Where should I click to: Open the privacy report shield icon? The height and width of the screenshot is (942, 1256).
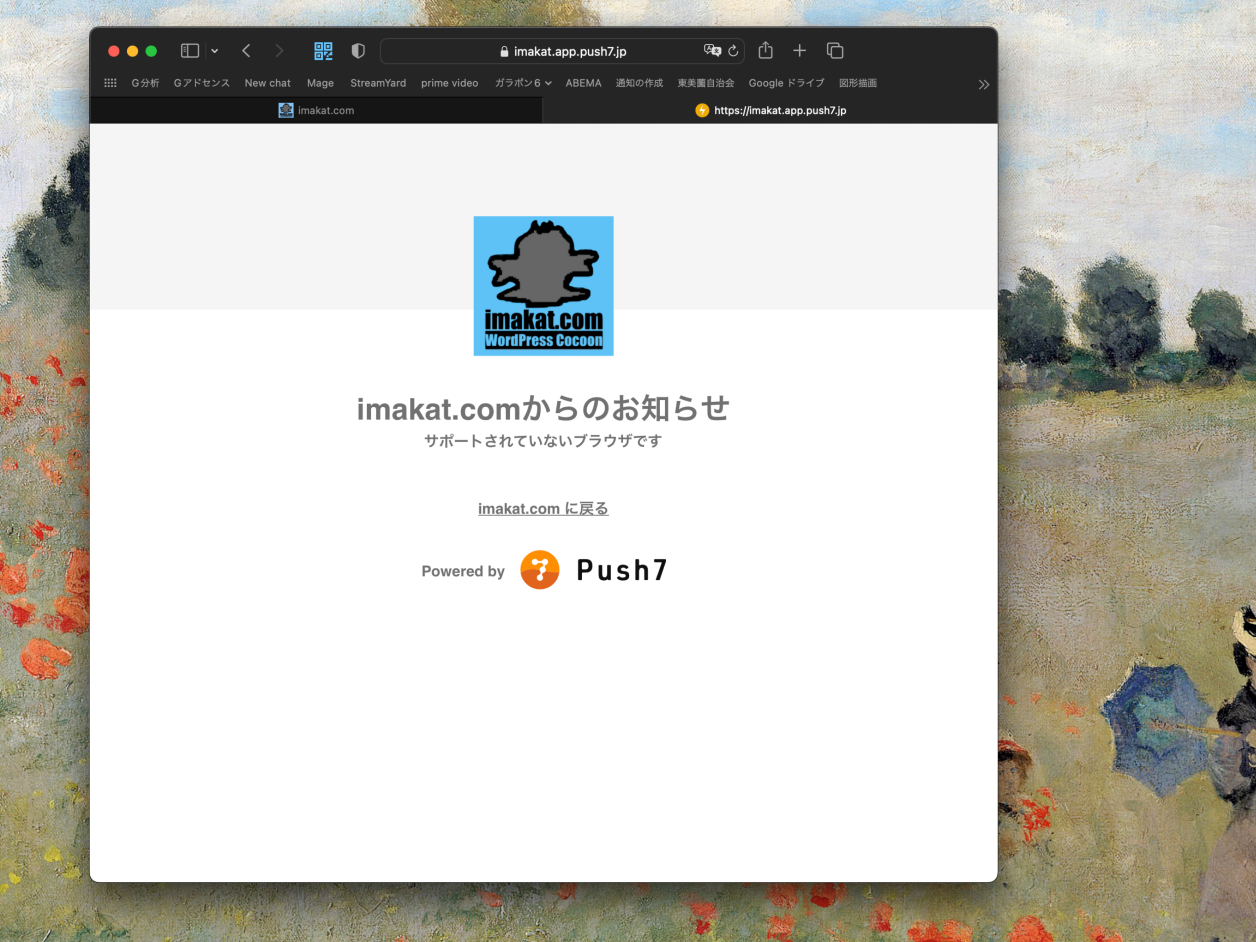click(358, 51)
